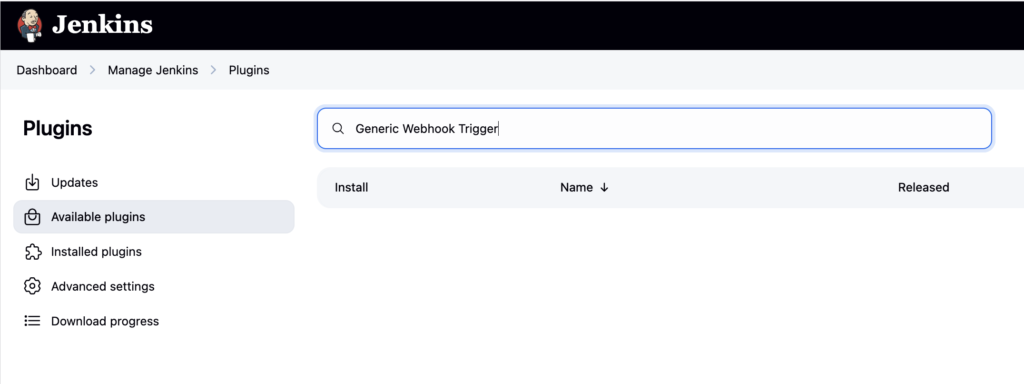The width and height of the screenshot is (1024, 384).
Task: Click the Name sort direction arrow
Action: 604,187
